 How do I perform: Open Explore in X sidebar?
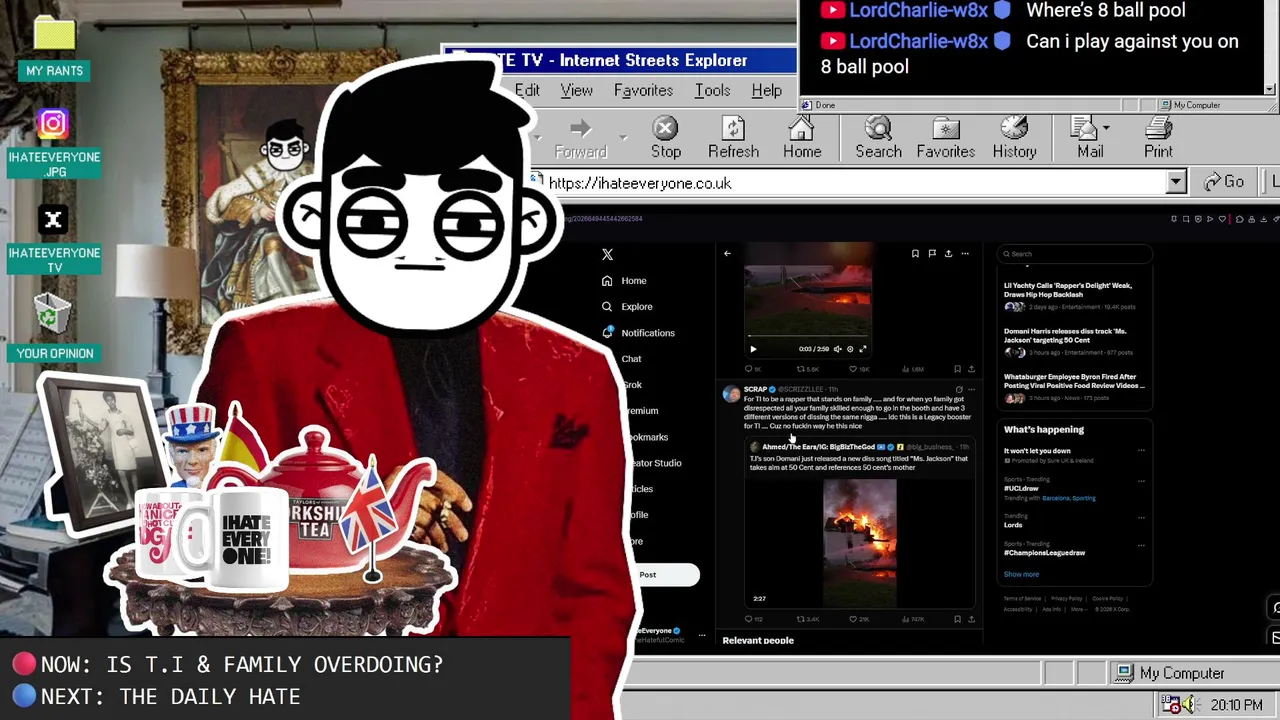click(x=627, y=307)
